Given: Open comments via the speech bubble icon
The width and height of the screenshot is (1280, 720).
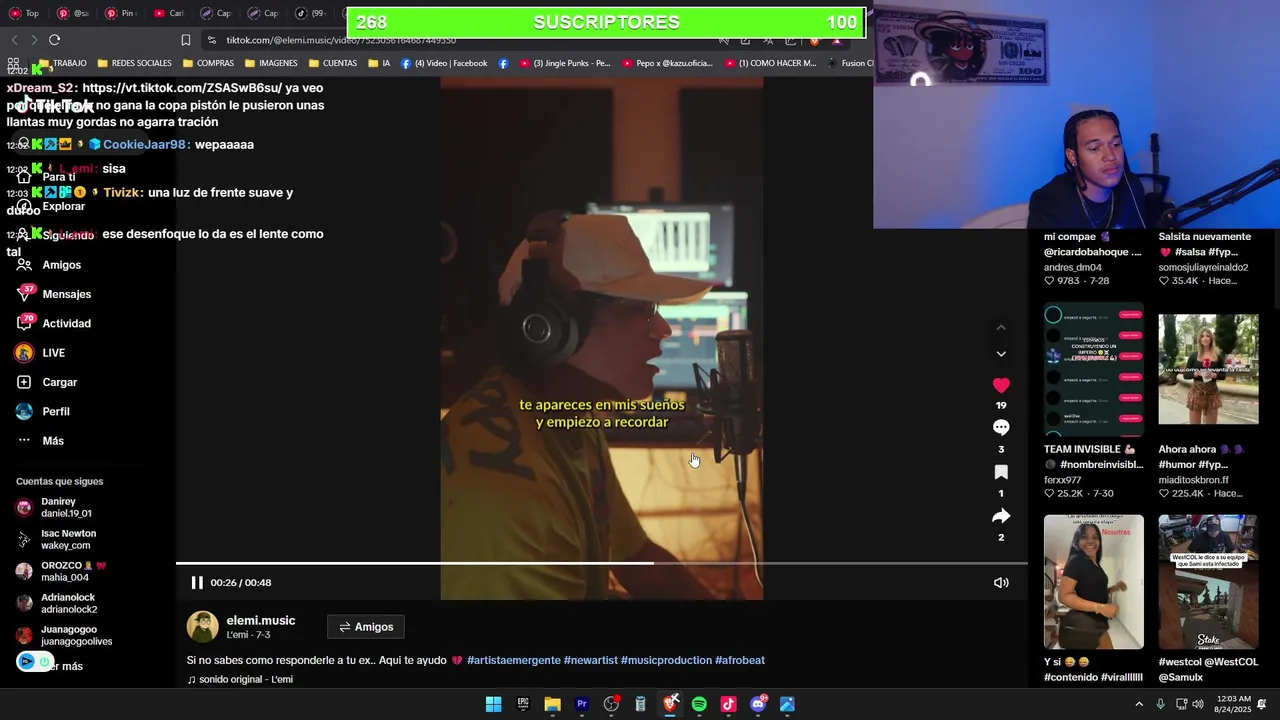Looking at the screenshot, I should tap(1001, 428).
